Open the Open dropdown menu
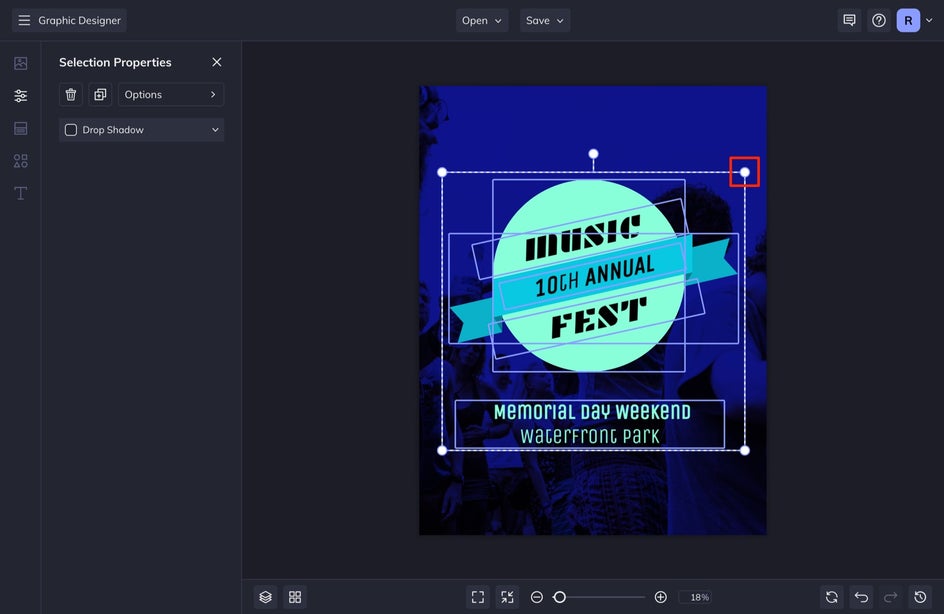 tap(482, 20)
